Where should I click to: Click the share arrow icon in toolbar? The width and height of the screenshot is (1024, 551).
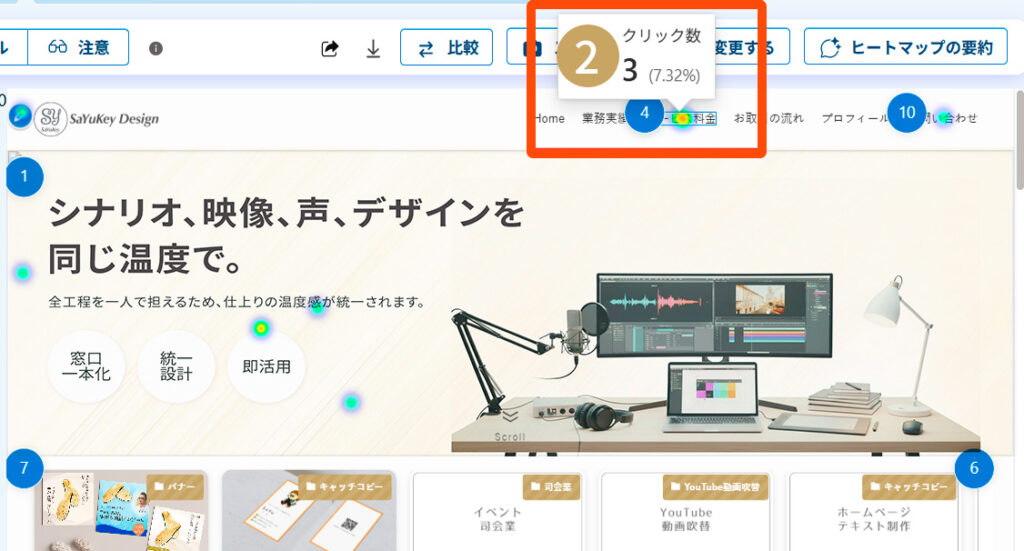[330, 48]
